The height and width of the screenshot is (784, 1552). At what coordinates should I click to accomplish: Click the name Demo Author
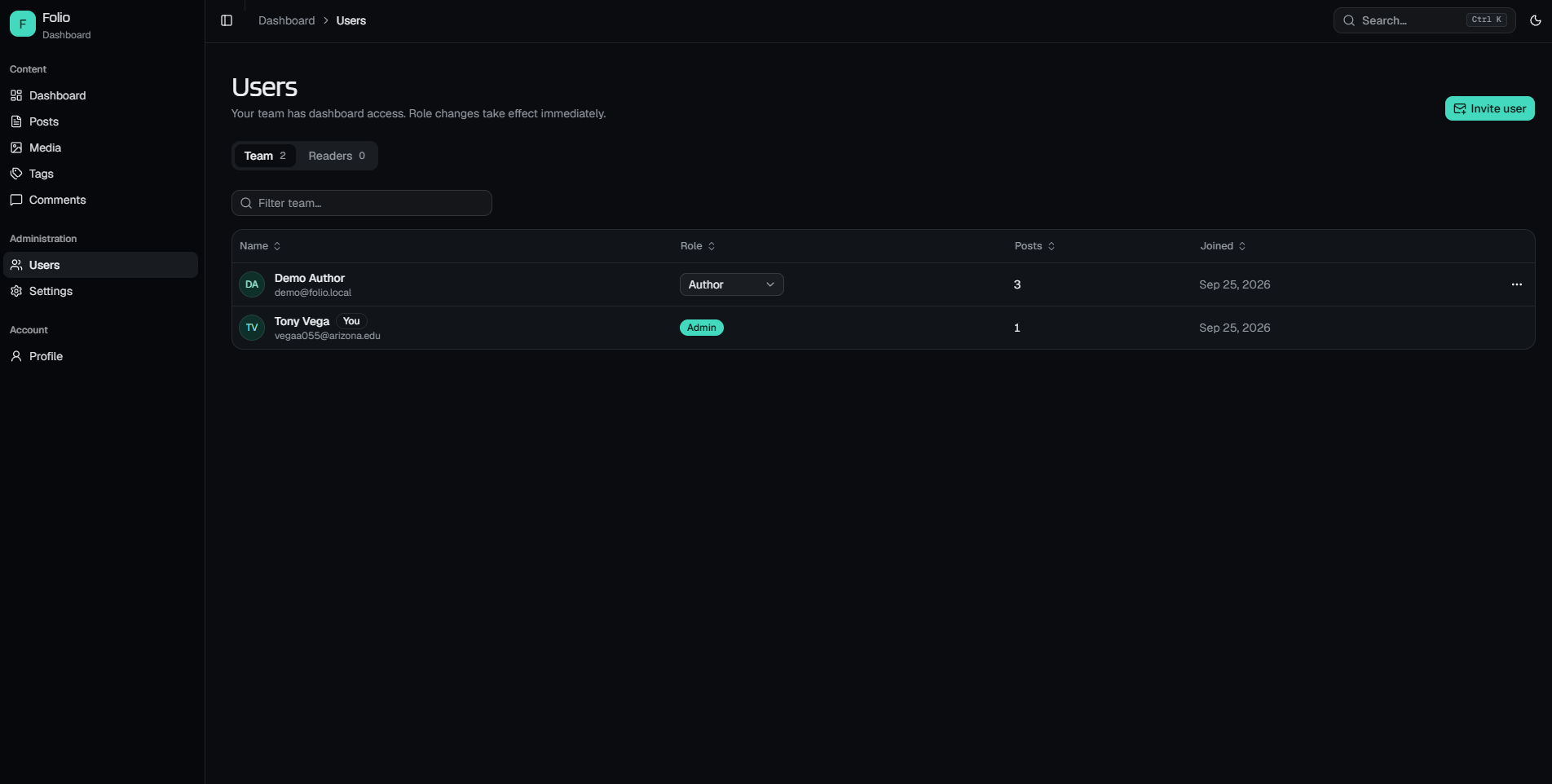(310, 278)
